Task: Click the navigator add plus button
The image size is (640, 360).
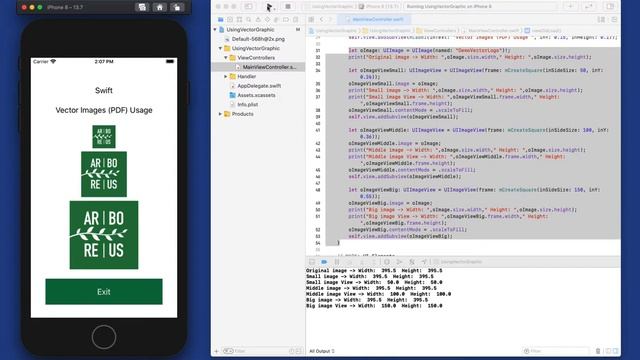Action: tap(216, 351)
